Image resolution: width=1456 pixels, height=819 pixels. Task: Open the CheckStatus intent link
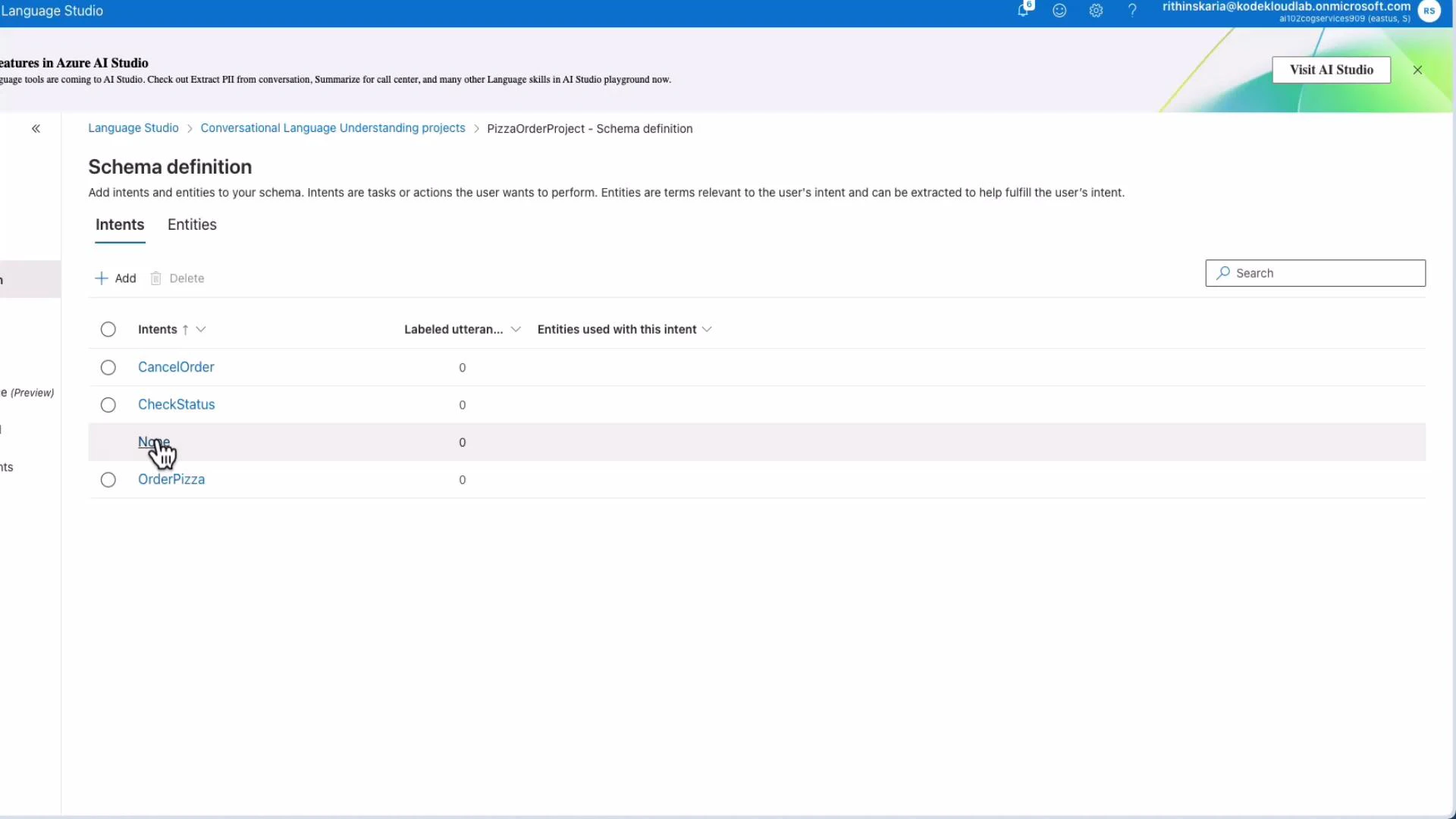[176, 404]
